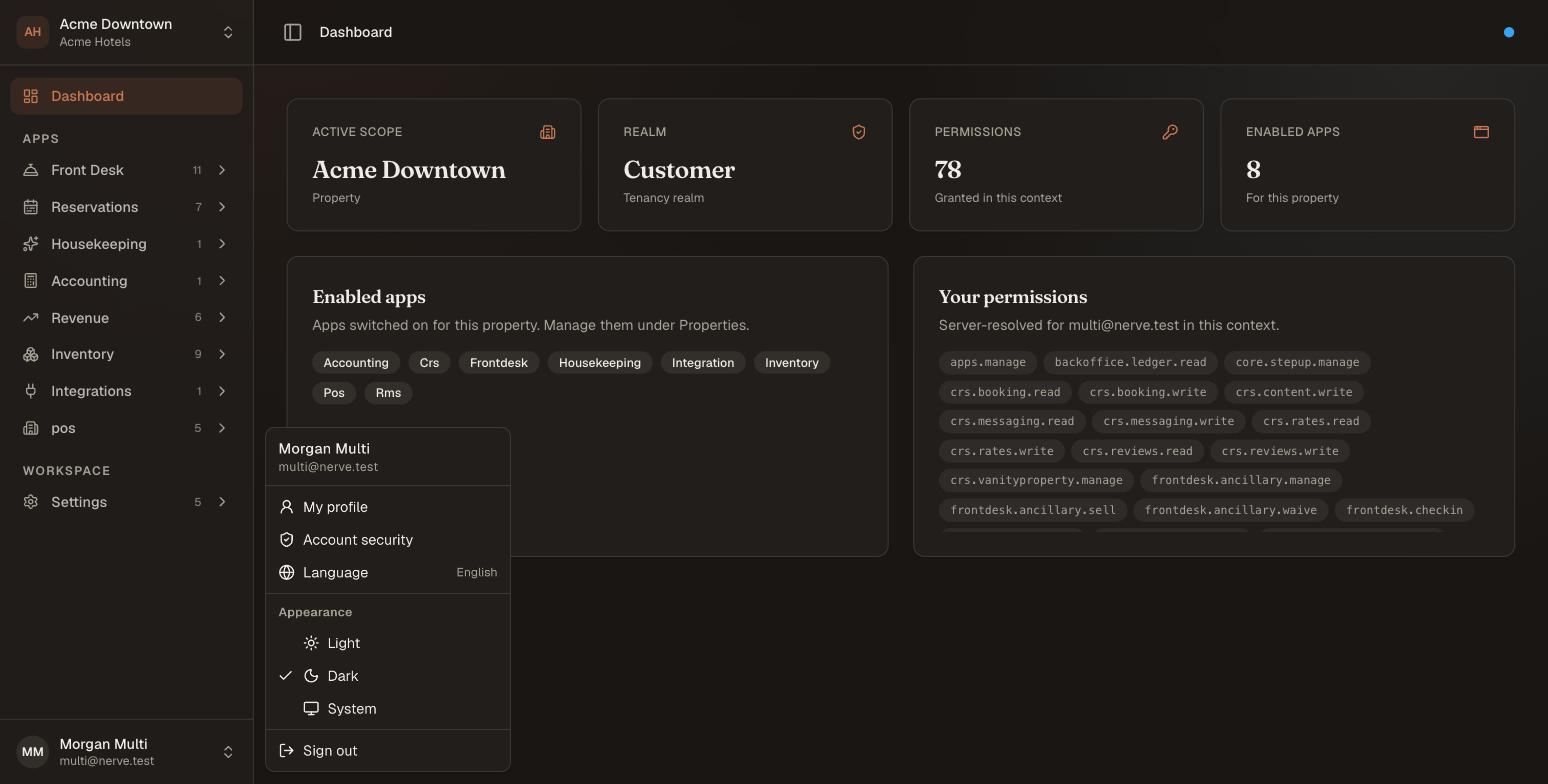Select Dark appearance mode
The width and height of the screenshot is (1548, 784).
[x=388, y=676]
